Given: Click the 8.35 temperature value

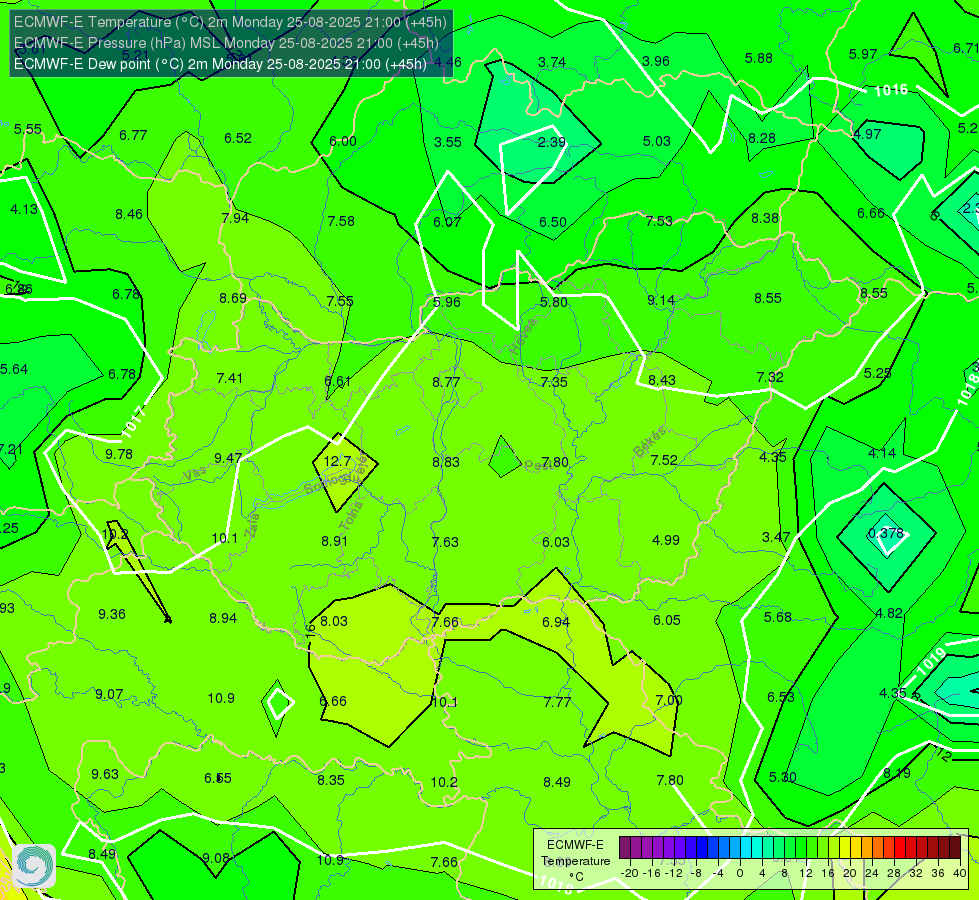Looking at the screenshot, I should 331,781.
